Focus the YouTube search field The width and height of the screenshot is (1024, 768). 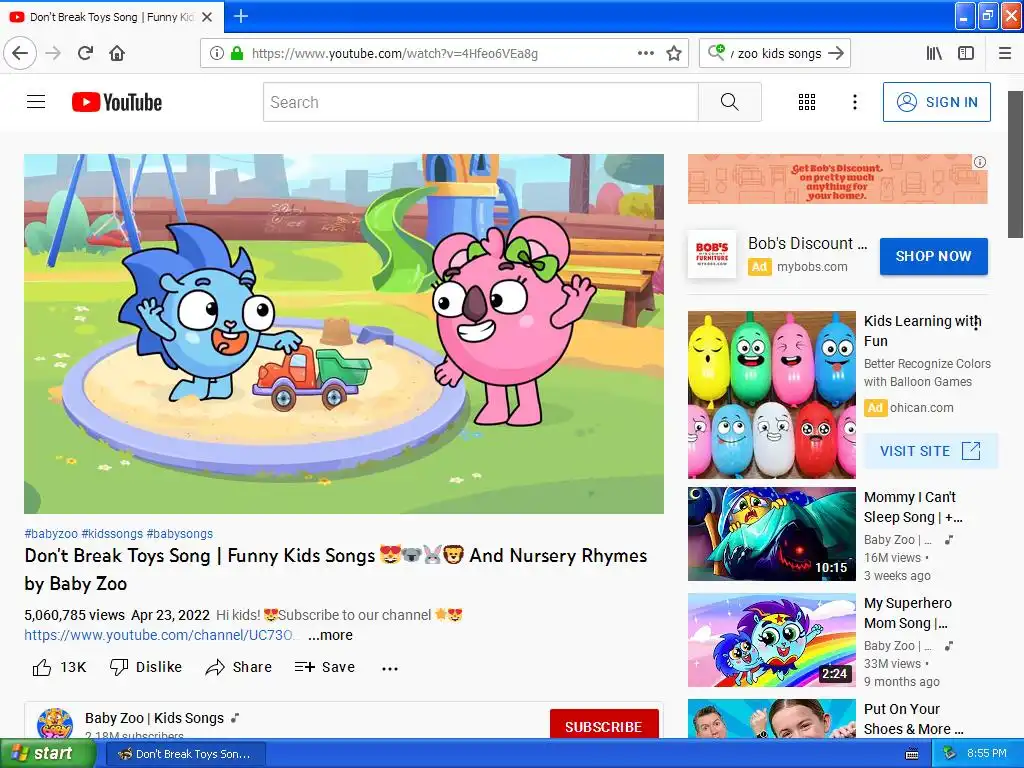pyautogui.click(x=481, y=102)
